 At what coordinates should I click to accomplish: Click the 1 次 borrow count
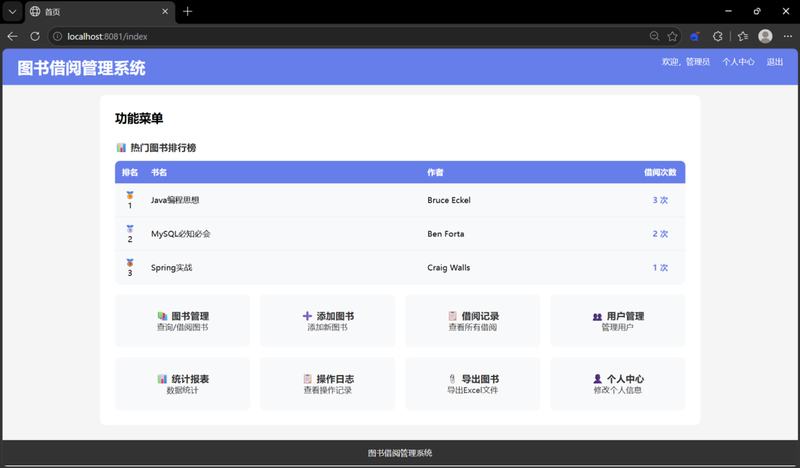click(660, 267)
